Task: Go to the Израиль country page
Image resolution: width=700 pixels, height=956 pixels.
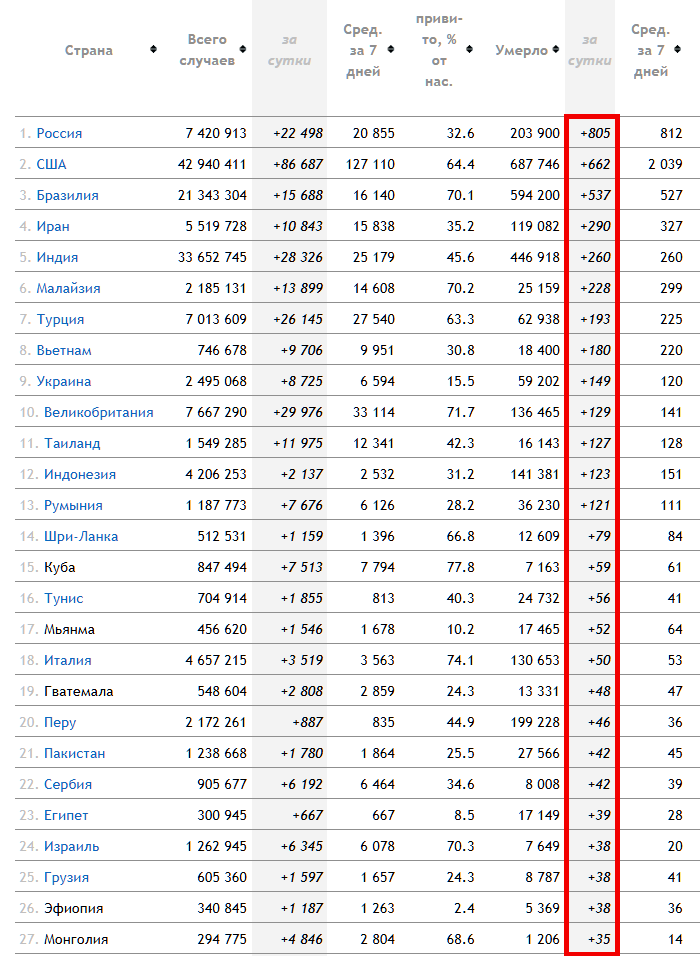Action: click(x=71, y=846)
